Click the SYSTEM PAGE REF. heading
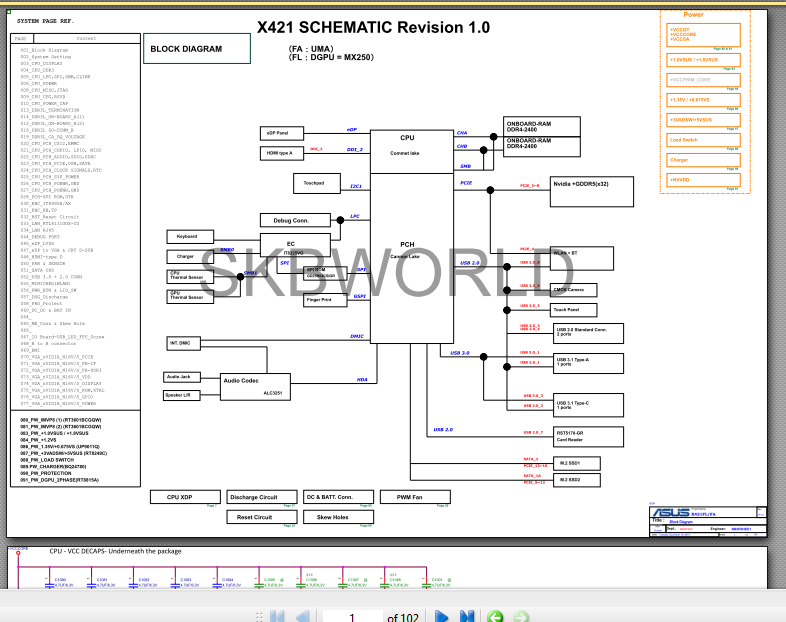 [45, 21]
